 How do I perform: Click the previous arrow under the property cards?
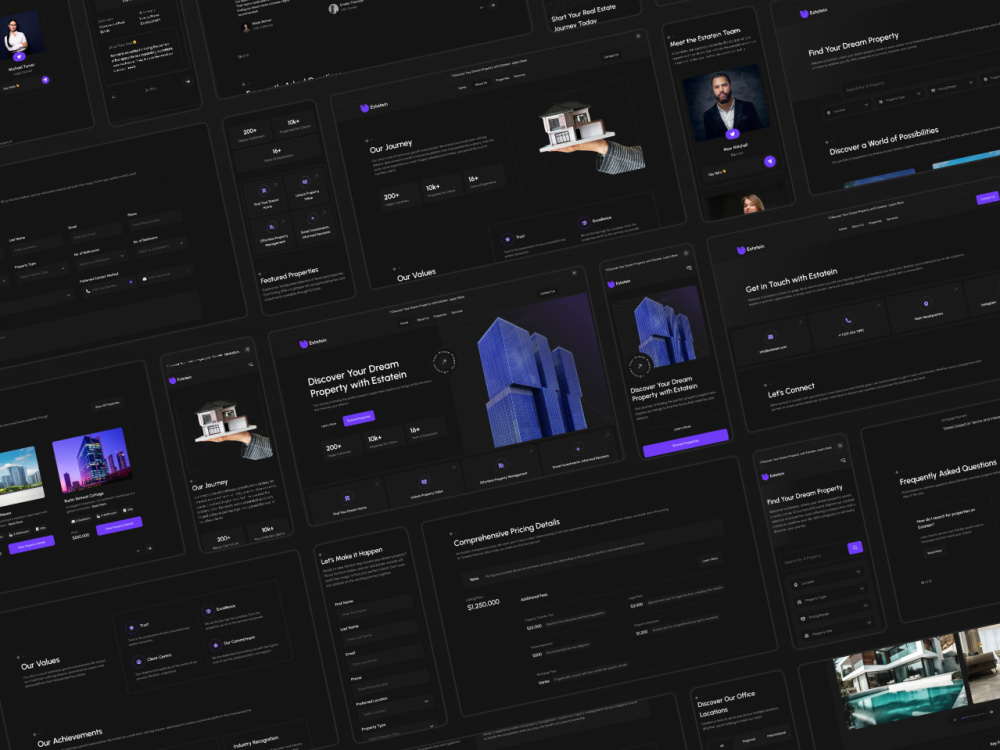(x=138, y=550)
